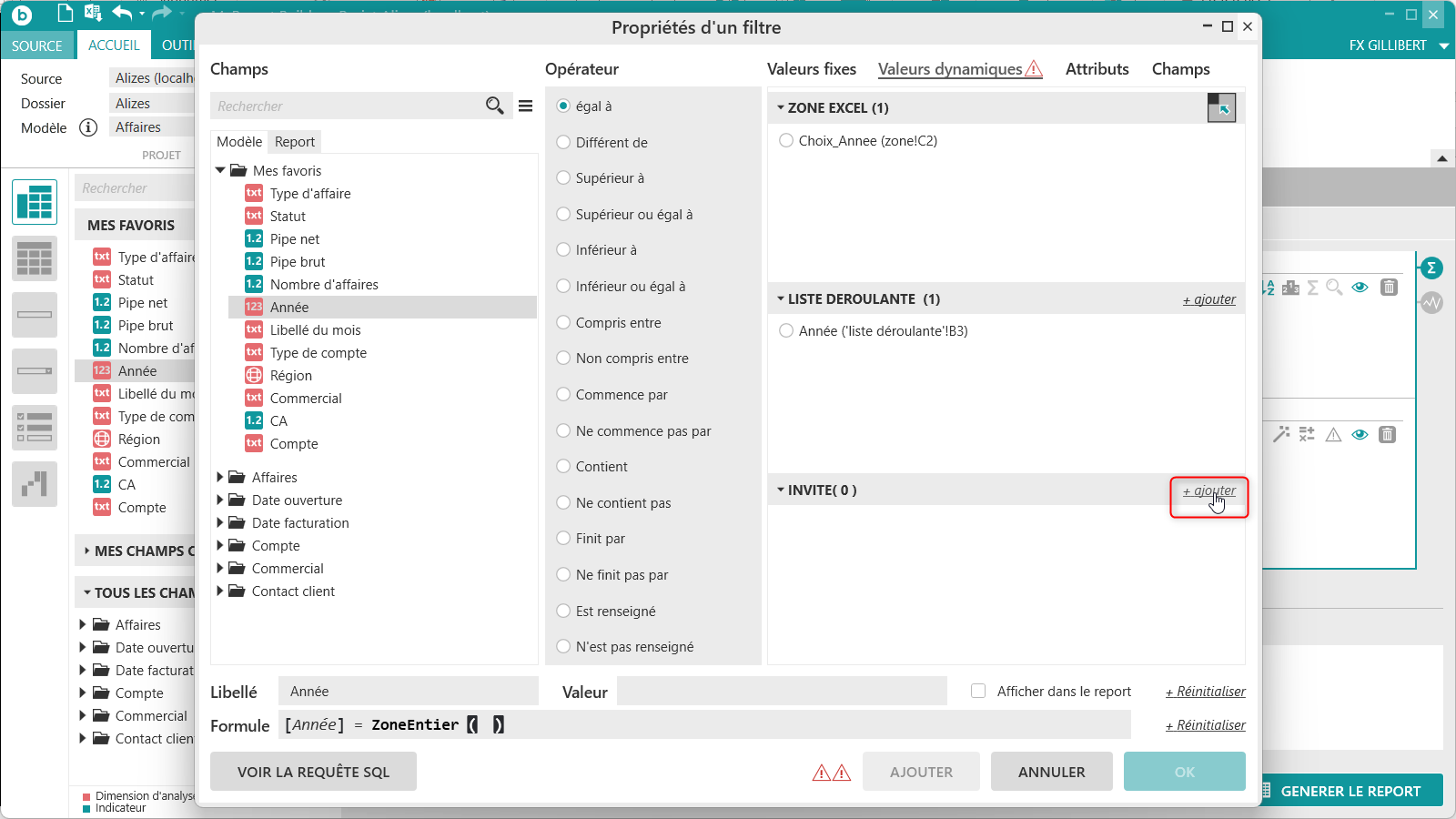Open the Report tab under Champs
Screen dimensions: 1456x819
pyautogui.click(x=295, y=142)
